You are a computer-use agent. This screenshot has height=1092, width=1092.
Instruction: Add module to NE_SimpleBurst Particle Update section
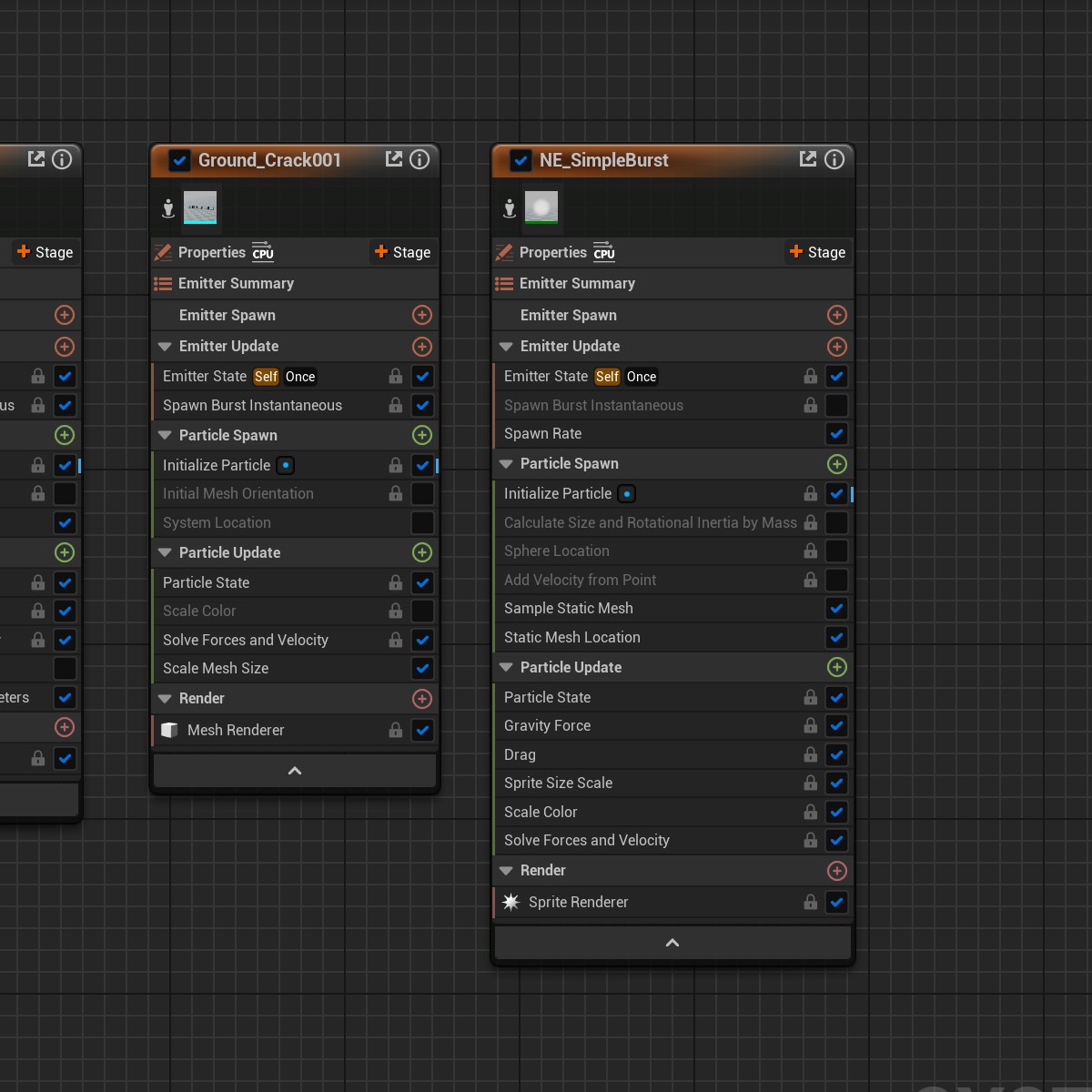(836, 667)
